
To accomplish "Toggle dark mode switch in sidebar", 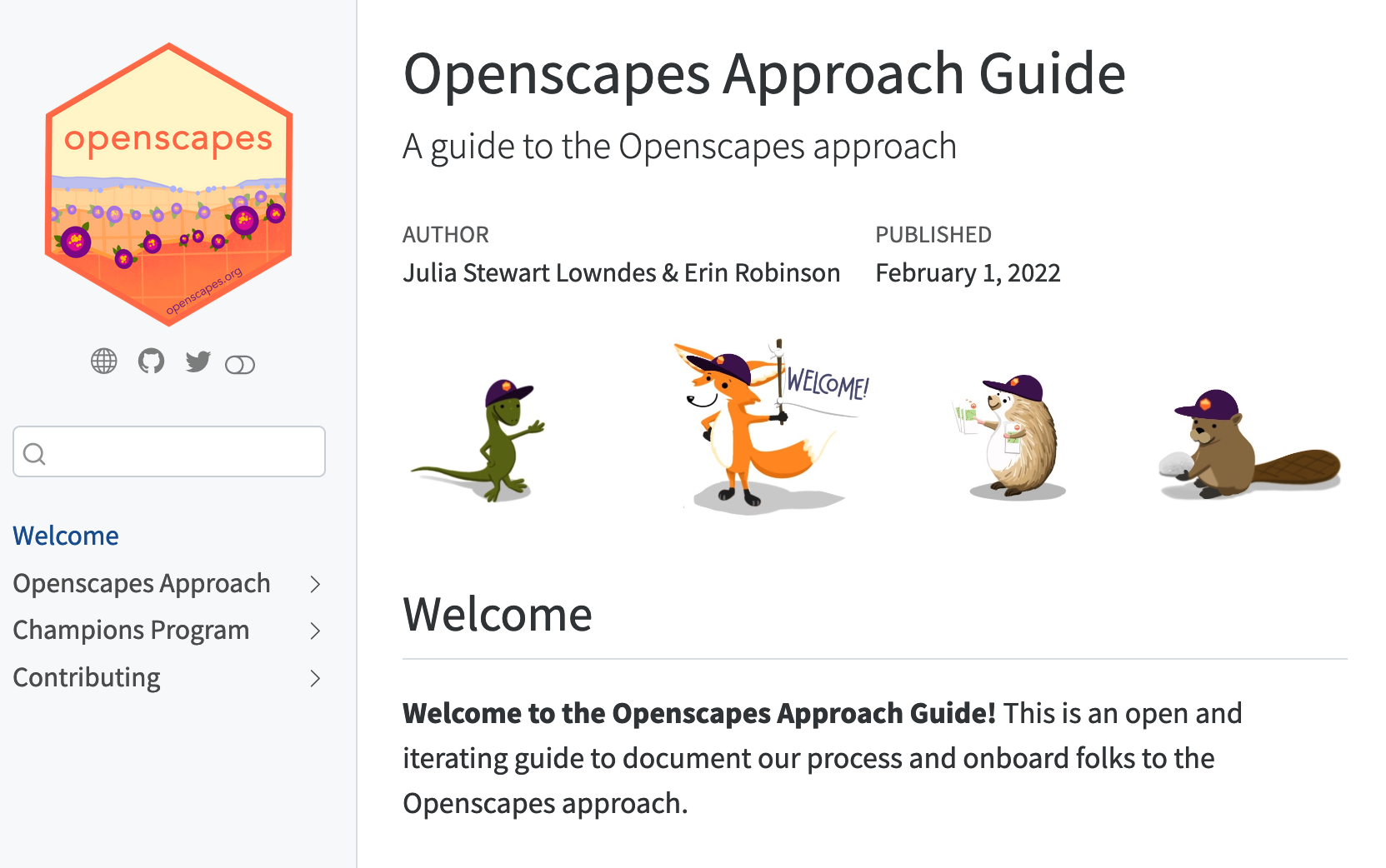I will click(x=240, y=365).
